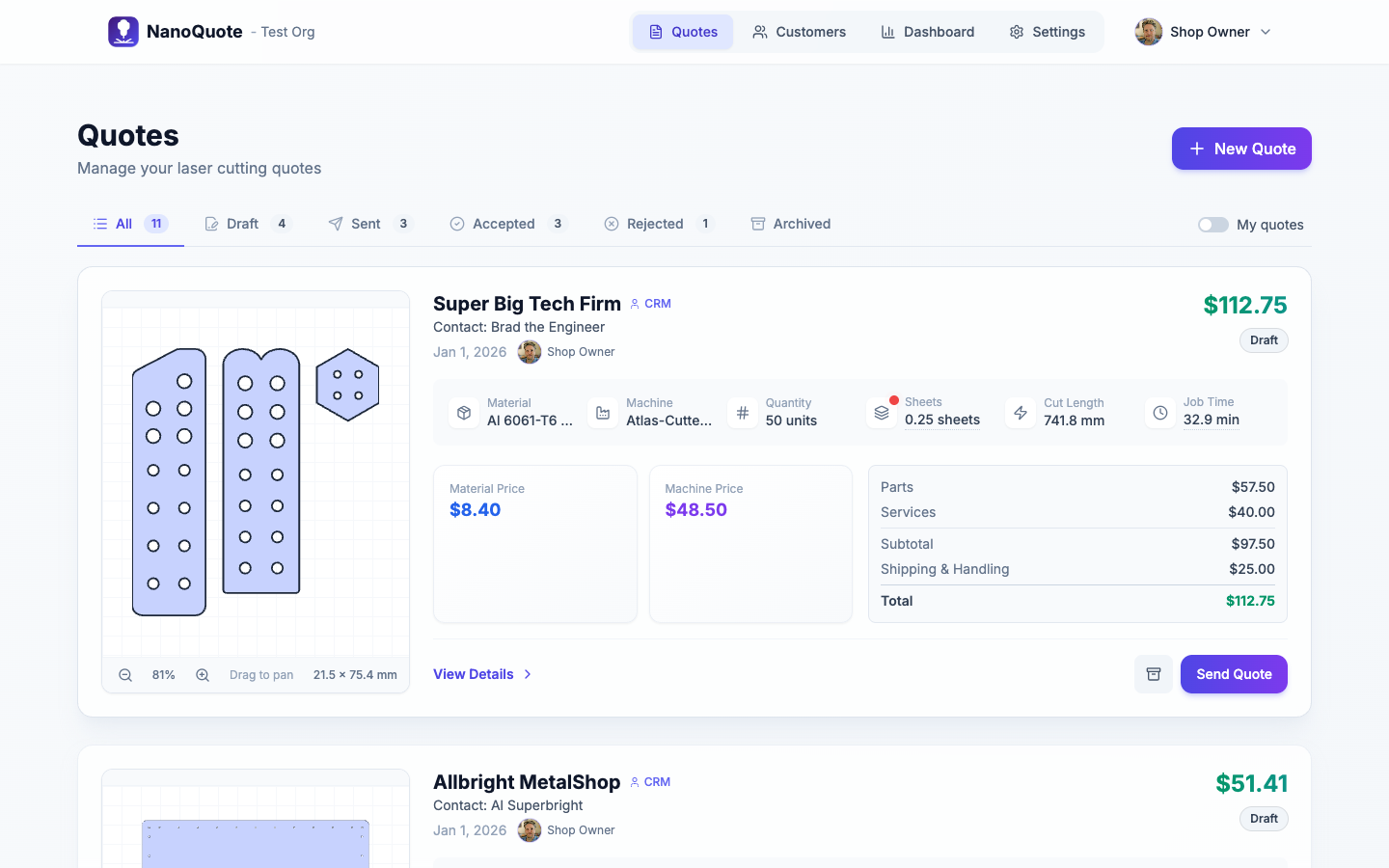Show Accepted quotes
Viewport: 1389px width, 868px height.
point(508,224)
